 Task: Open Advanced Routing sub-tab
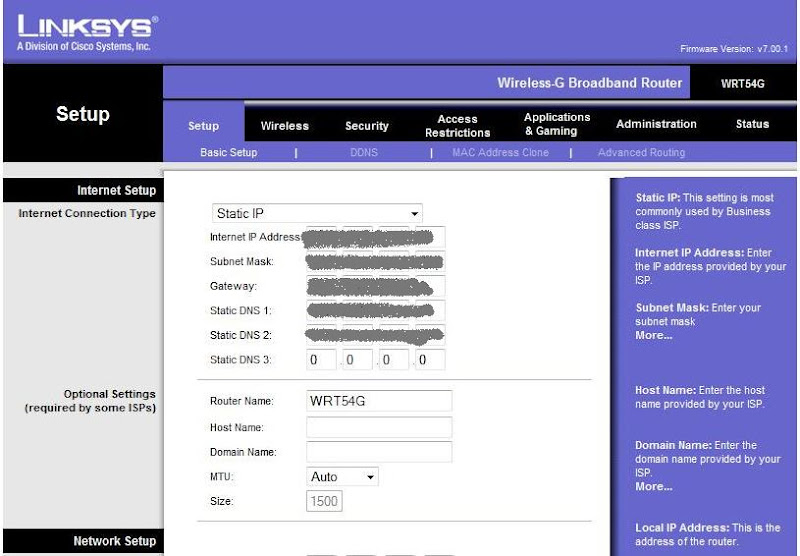[641, 152]
